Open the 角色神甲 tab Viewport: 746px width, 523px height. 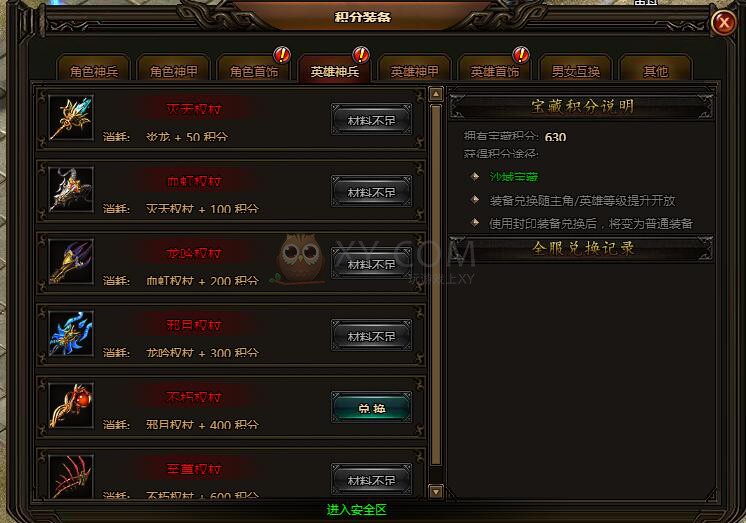tap(174, 70)
